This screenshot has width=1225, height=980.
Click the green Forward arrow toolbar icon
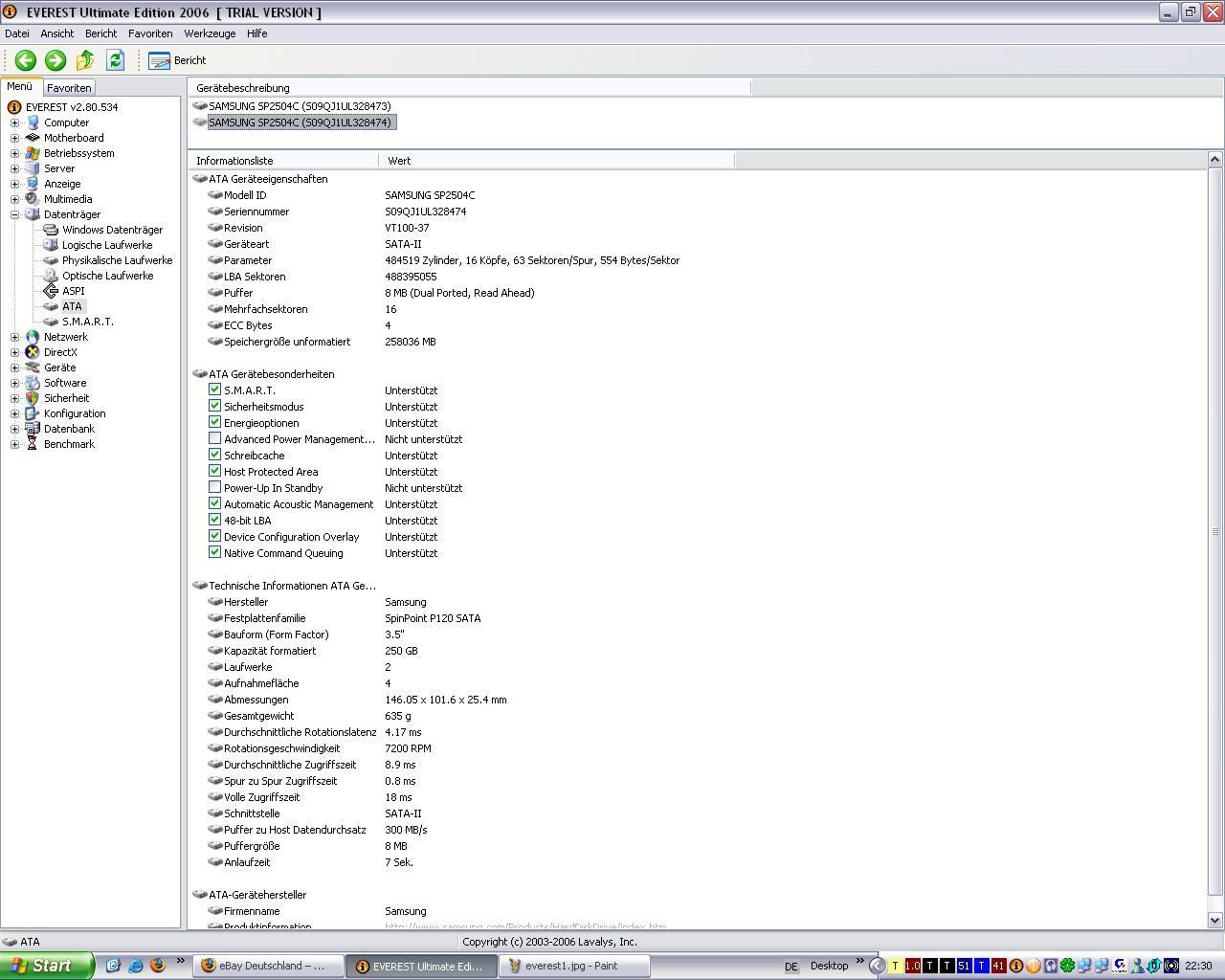pos(56,60)
